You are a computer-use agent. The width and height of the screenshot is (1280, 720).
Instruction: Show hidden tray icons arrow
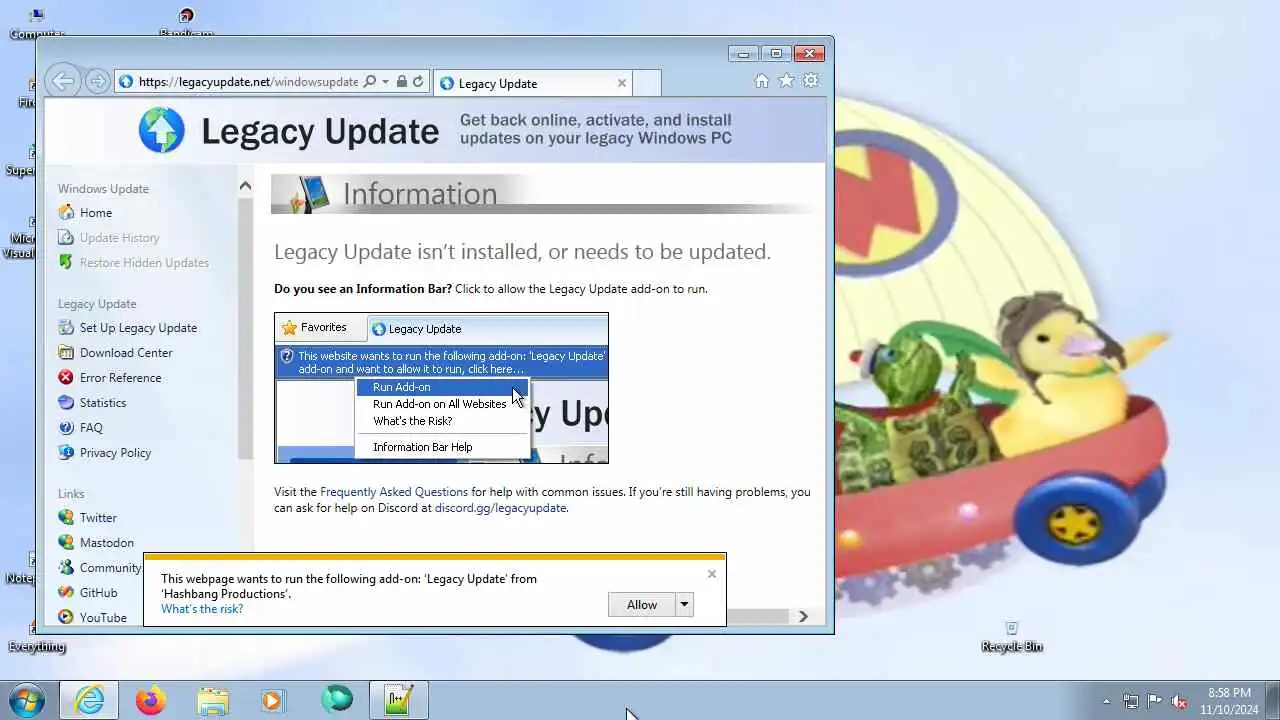coord(1106,701)
